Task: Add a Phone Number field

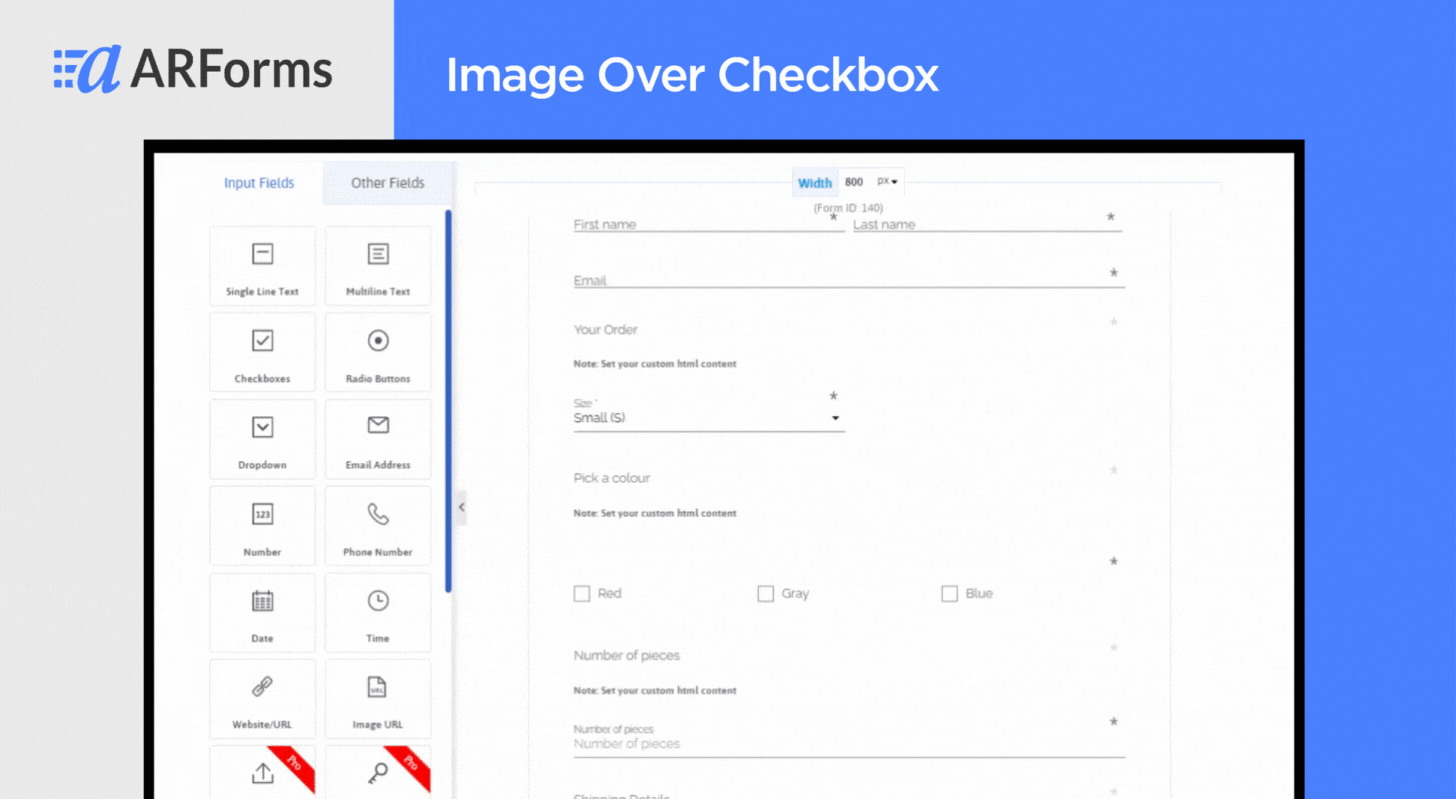Action: click(x=378, y=526)
